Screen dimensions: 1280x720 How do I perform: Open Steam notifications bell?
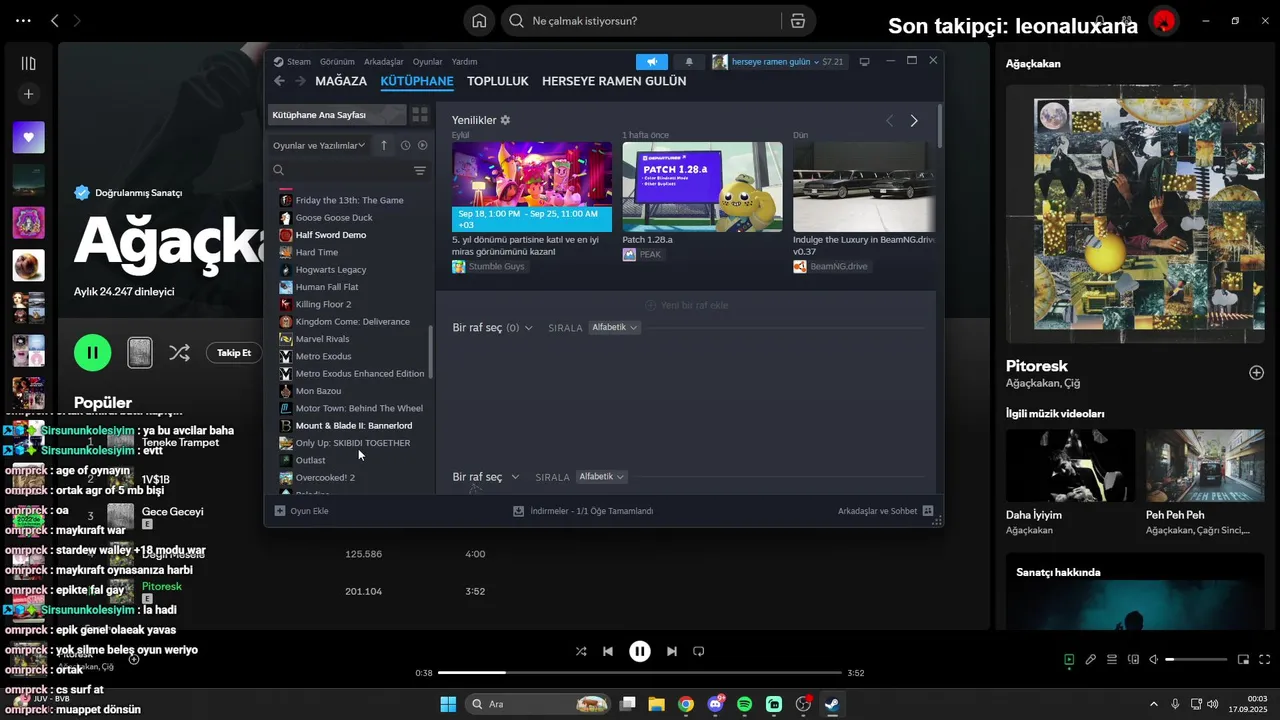point(688,62)
